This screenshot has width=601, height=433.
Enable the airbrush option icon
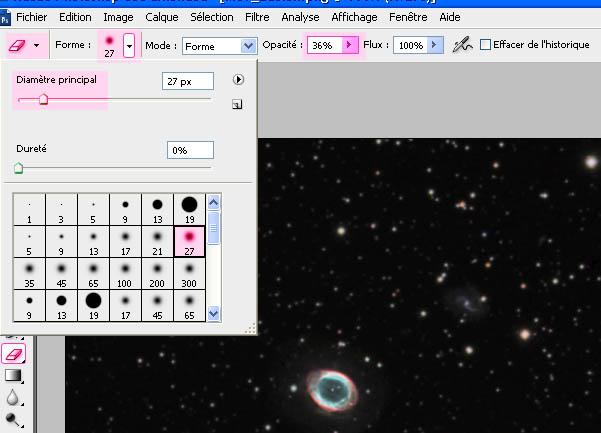coord(462,45)
